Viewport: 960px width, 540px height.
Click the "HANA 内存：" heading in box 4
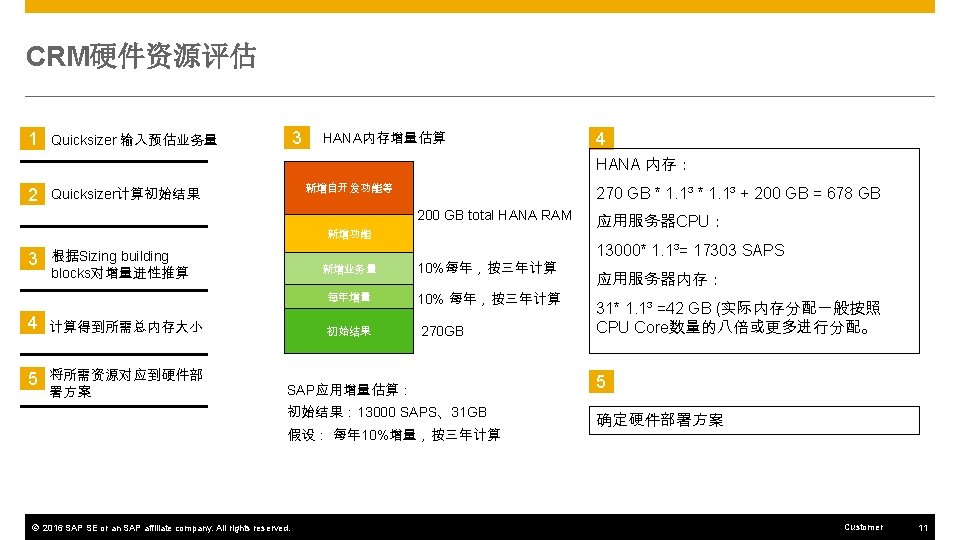(642, 165)
